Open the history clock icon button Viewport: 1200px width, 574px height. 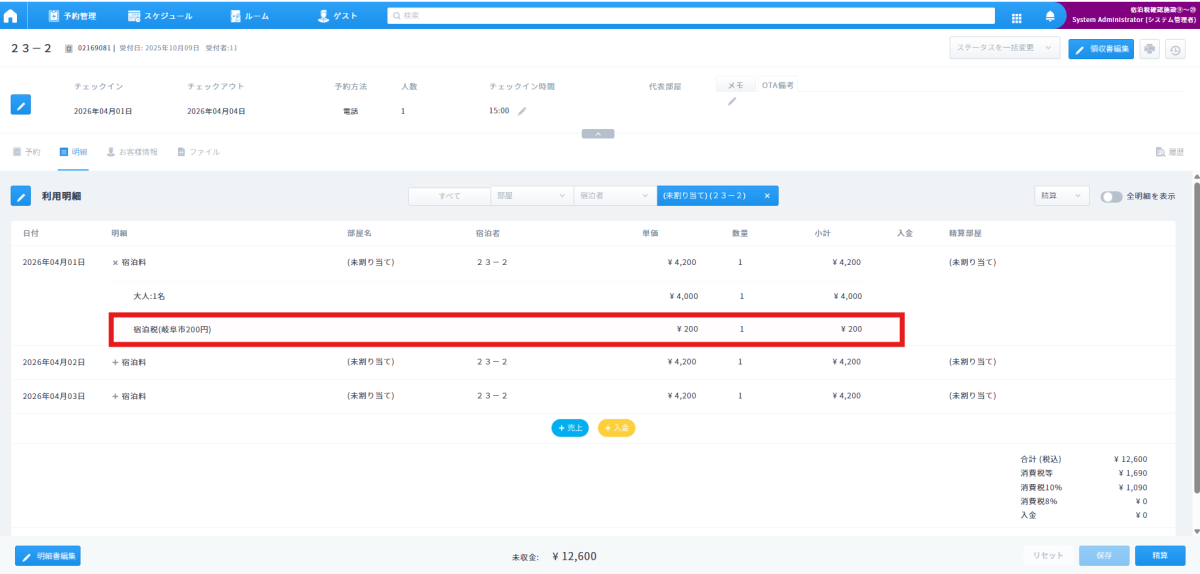click(x=1174, y=49)
